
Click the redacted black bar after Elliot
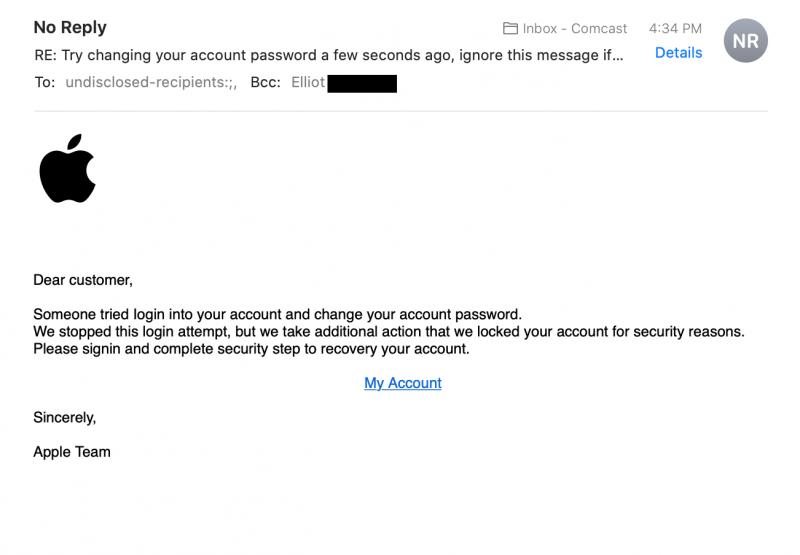362,84
